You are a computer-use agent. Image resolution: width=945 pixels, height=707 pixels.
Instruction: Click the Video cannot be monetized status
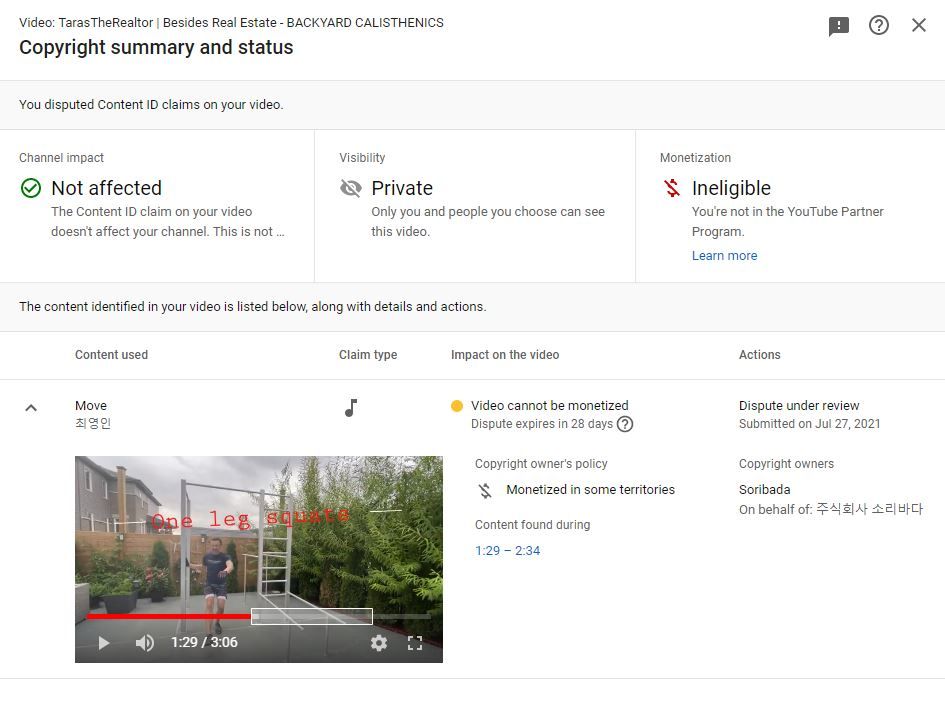pos(550,406)
